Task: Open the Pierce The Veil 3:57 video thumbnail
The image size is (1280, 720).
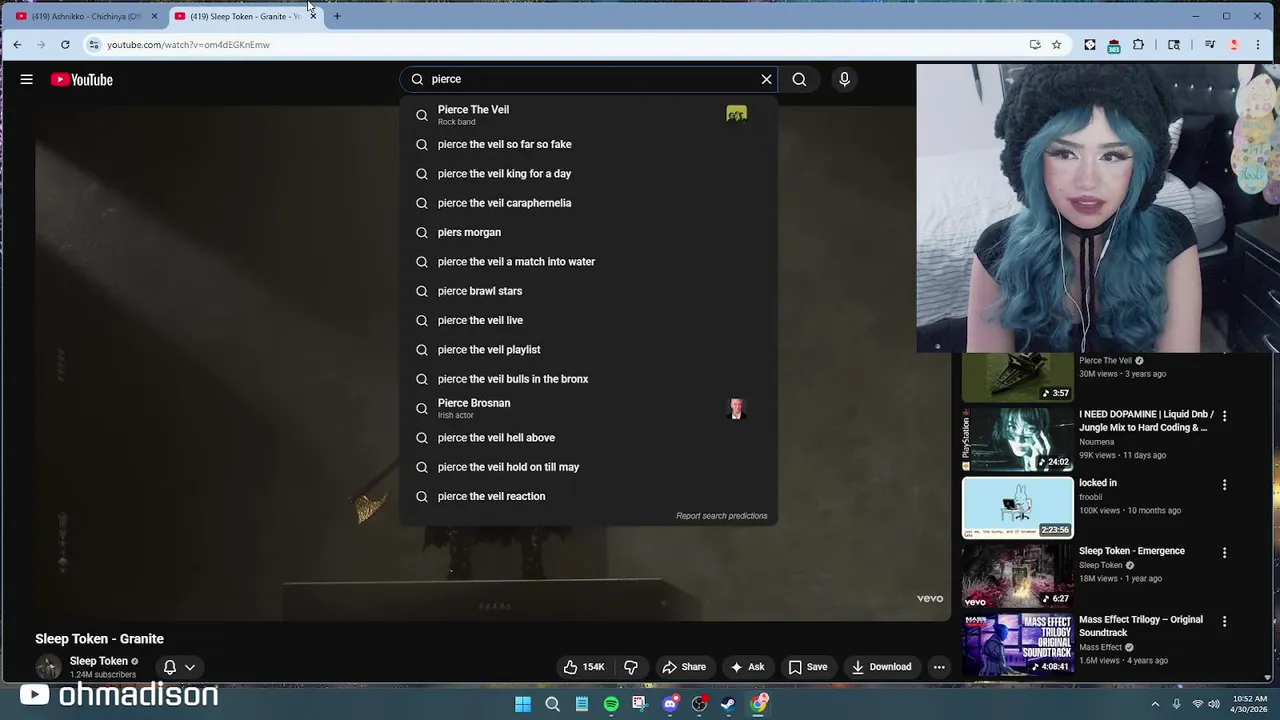Action: (x=1018, y=376)
